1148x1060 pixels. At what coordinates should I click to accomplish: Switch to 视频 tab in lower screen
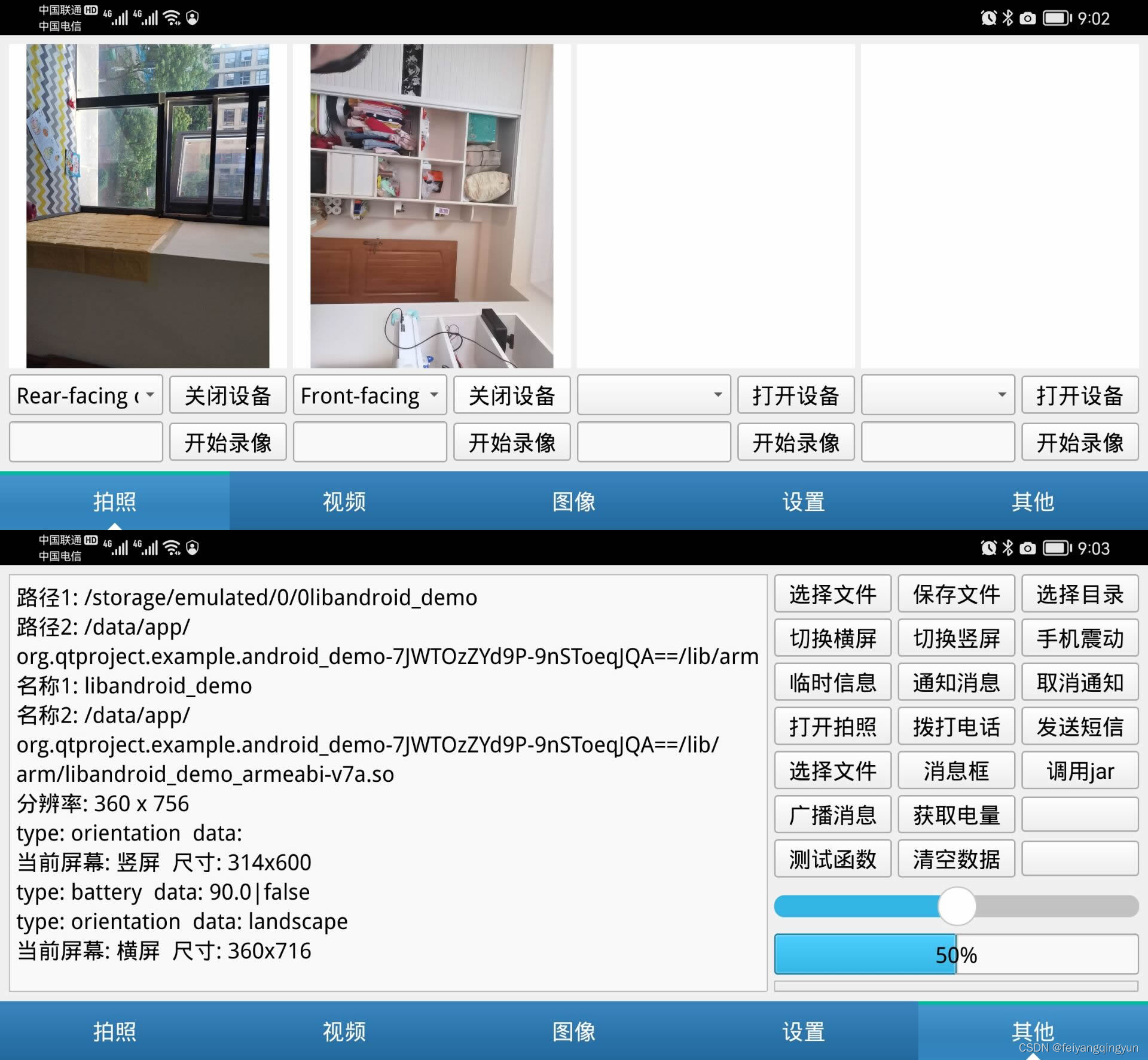pyautogui.click(x=344, y=1031)
